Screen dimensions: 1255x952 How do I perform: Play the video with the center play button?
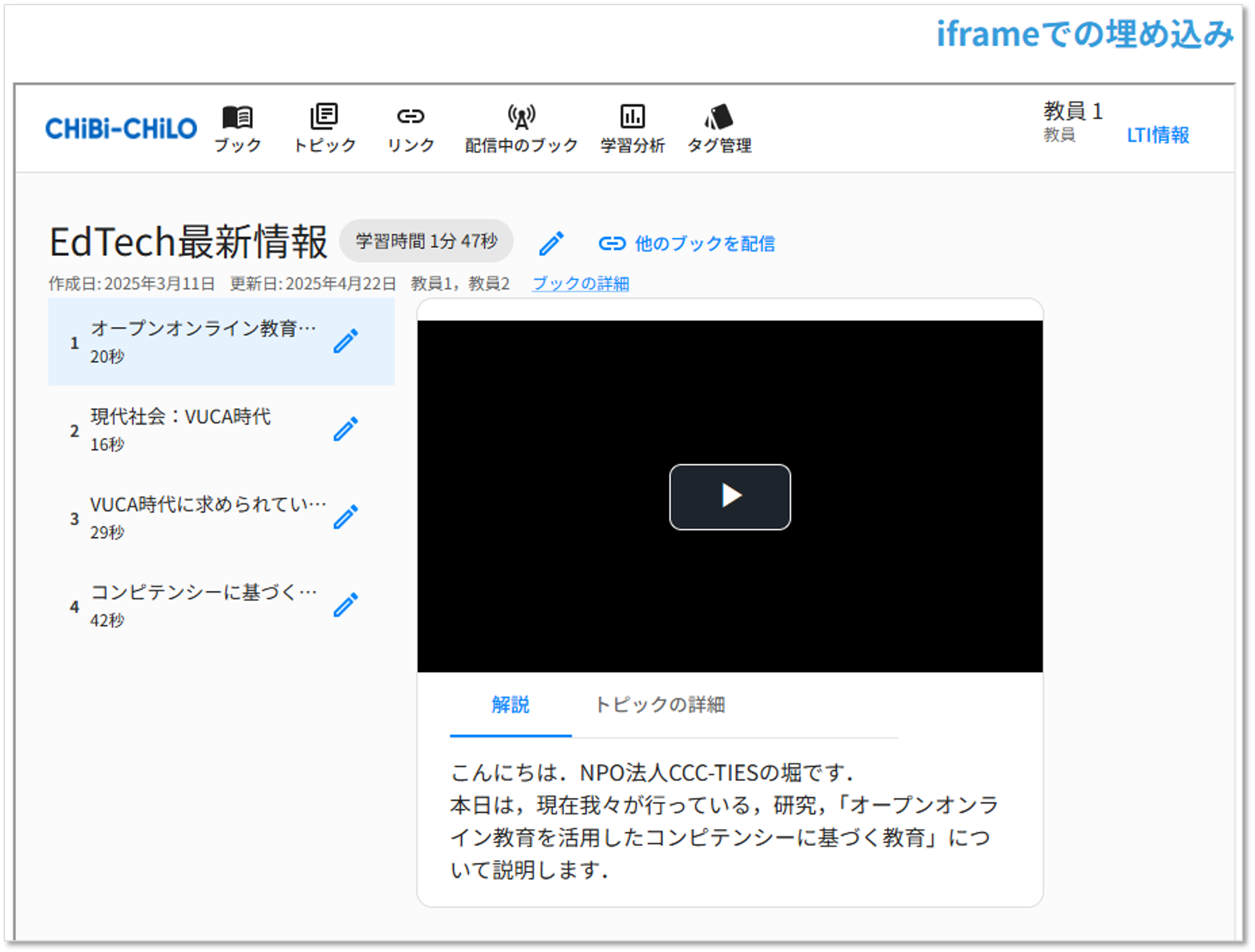pos(730,496)
